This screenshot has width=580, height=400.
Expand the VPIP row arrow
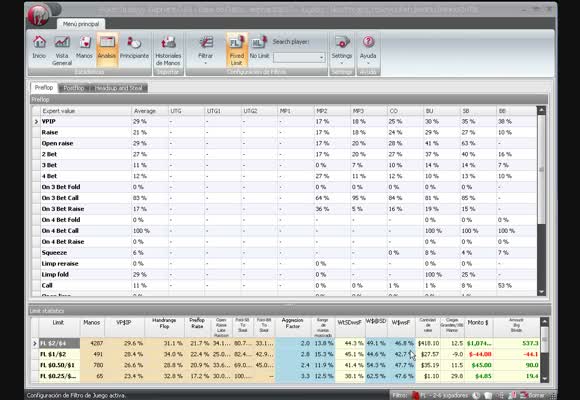point(36,121)
